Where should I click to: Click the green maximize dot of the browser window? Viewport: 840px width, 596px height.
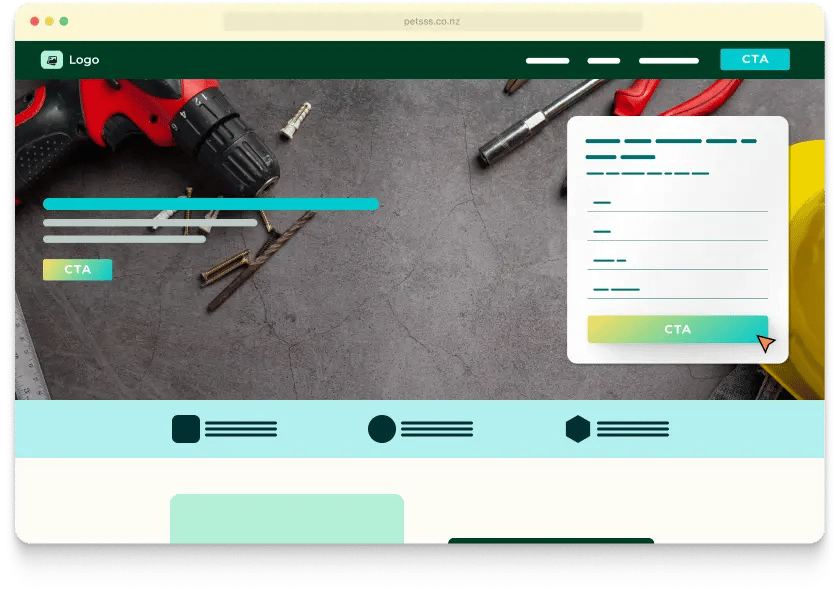pyautogui.click(x=64, y=21)
